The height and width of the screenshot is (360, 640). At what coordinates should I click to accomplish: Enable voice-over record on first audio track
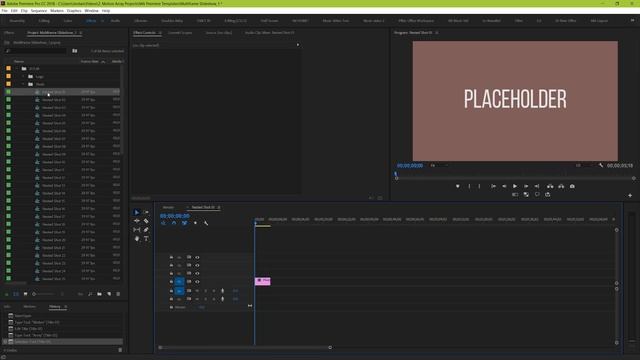[222, 291]
